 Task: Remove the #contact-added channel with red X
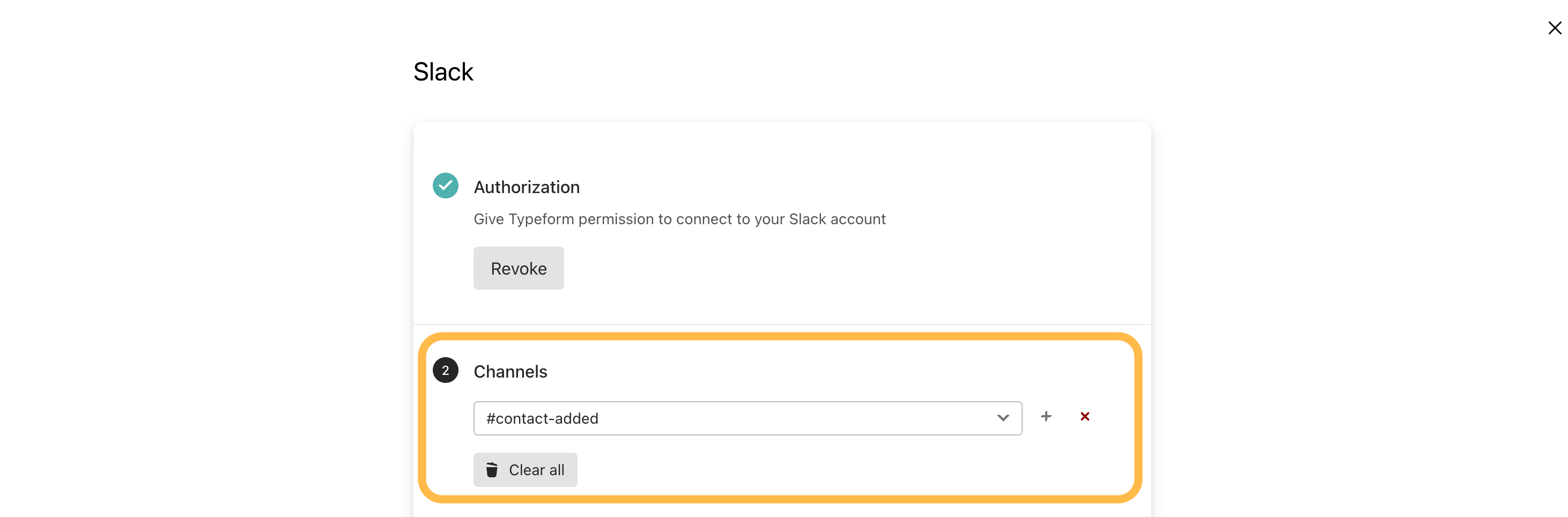[1084, 417]
